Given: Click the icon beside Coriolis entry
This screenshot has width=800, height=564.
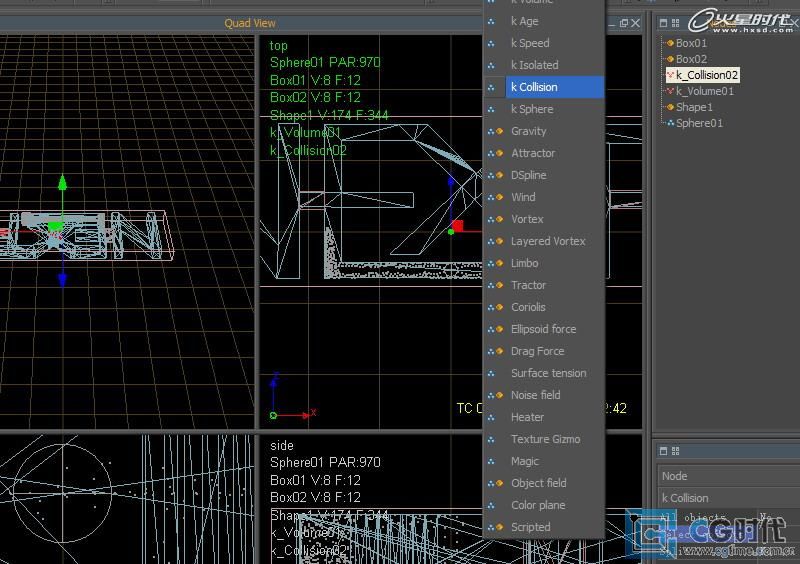Looking at the screenshot, I should [x=495, y=307].
